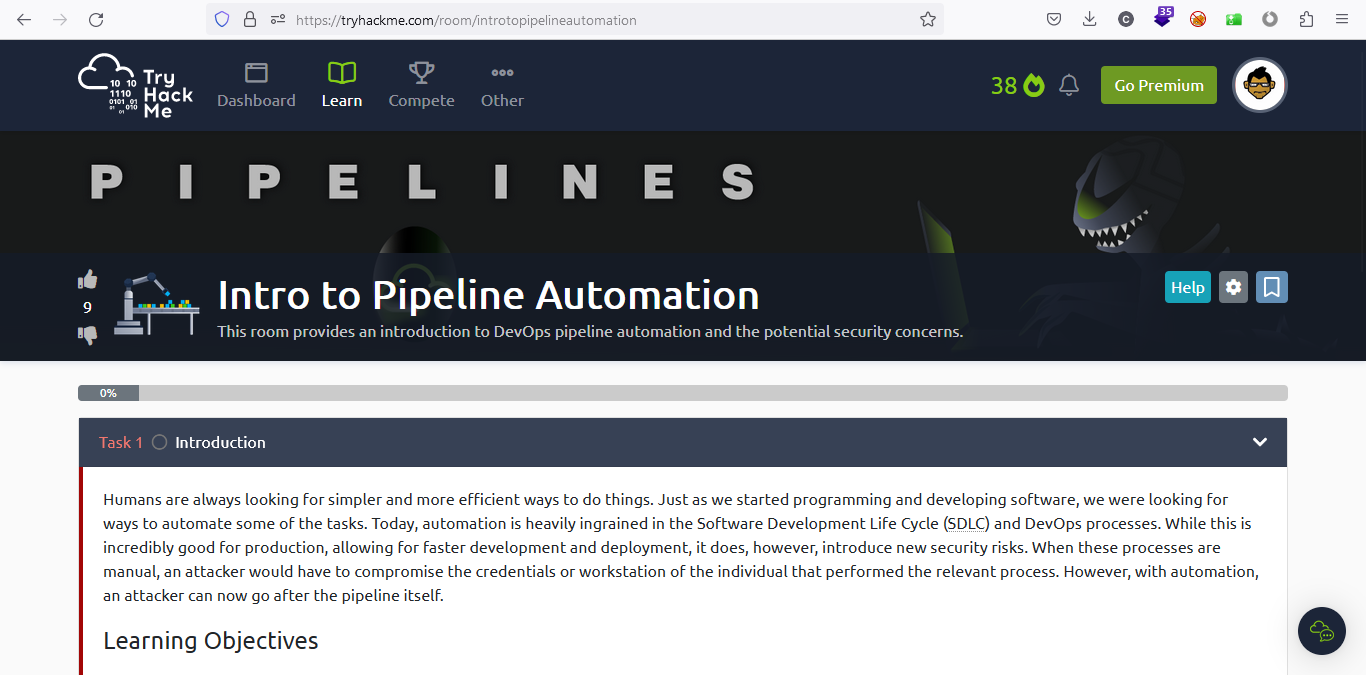Screen dimensions: 1366x675
Task: Open the support chat cloud
Action: tap(1321, 631)
